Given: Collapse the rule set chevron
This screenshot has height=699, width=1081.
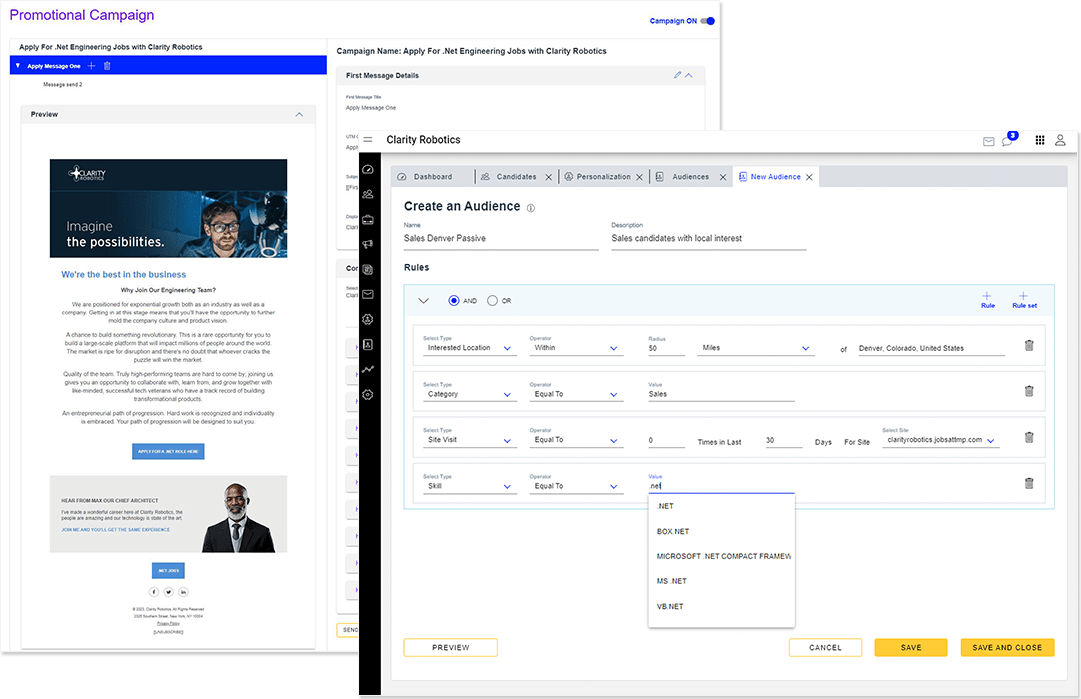Looking at the screenshot, I should click(x=423, y=301).
